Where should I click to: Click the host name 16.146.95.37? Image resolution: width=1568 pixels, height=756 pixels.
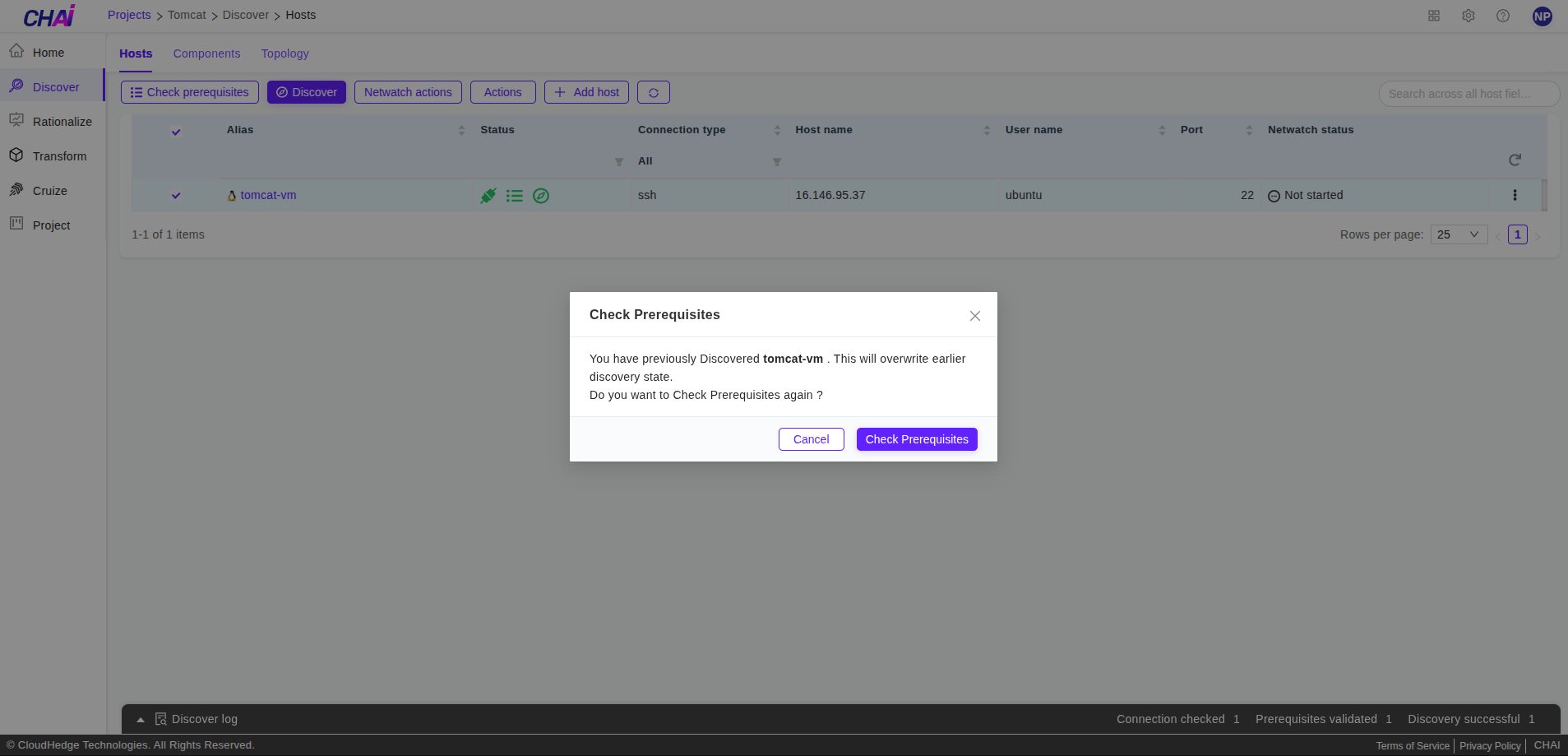(830, 196)
